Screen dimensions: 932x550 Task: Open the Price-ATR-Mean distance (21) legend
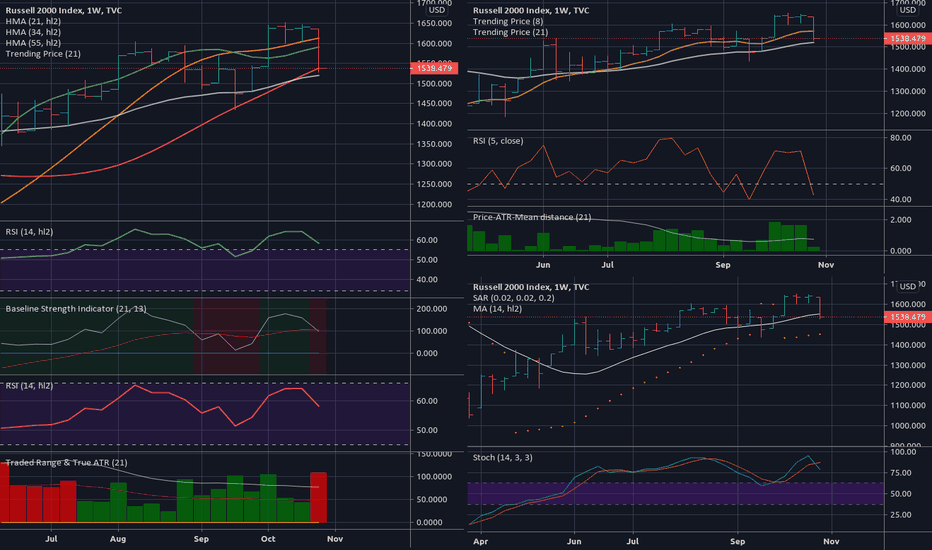click(532, 217)
